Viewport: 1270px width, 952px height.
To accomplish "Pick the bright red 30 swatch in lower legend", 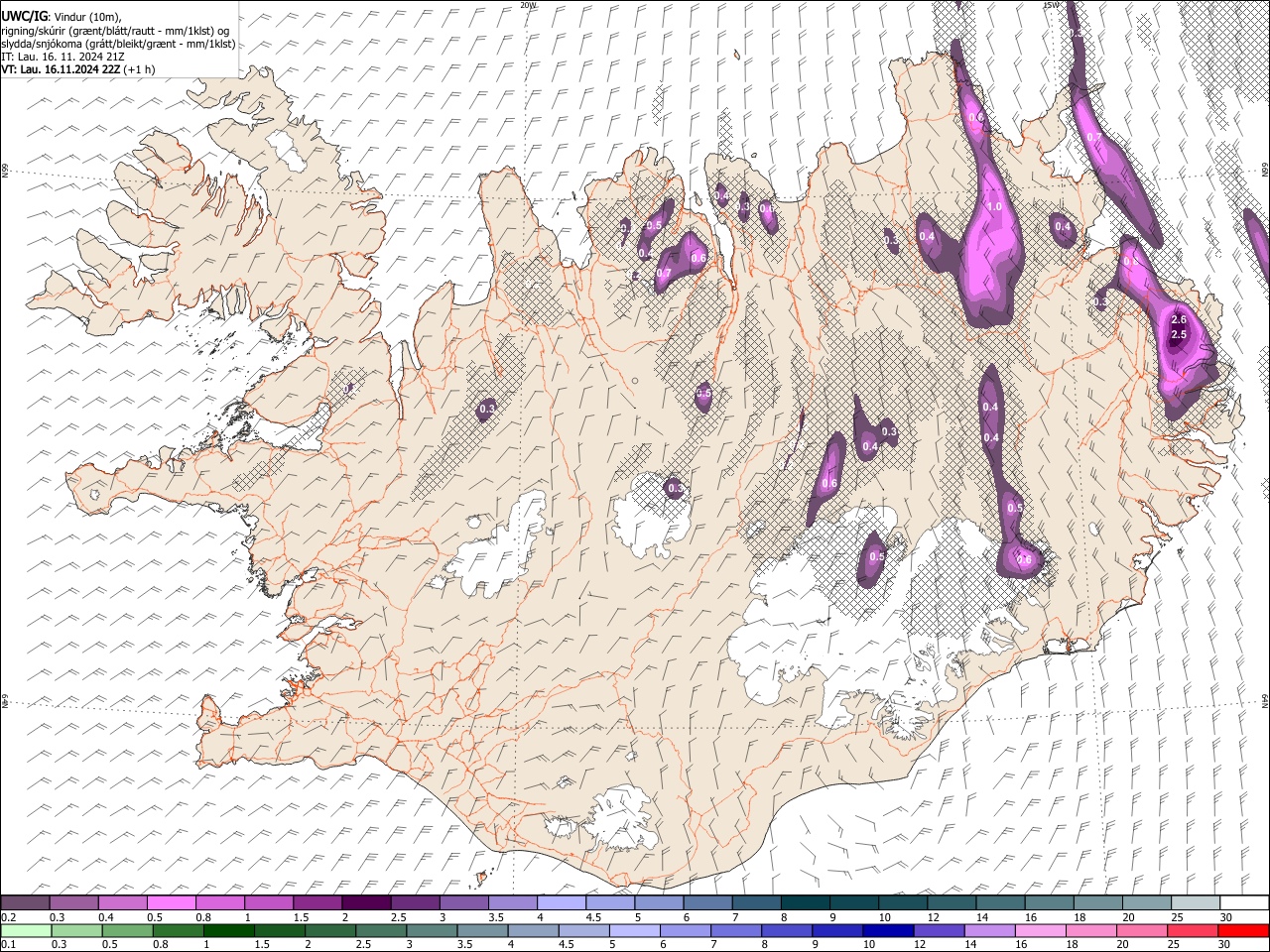I will tap(1244, 930).
